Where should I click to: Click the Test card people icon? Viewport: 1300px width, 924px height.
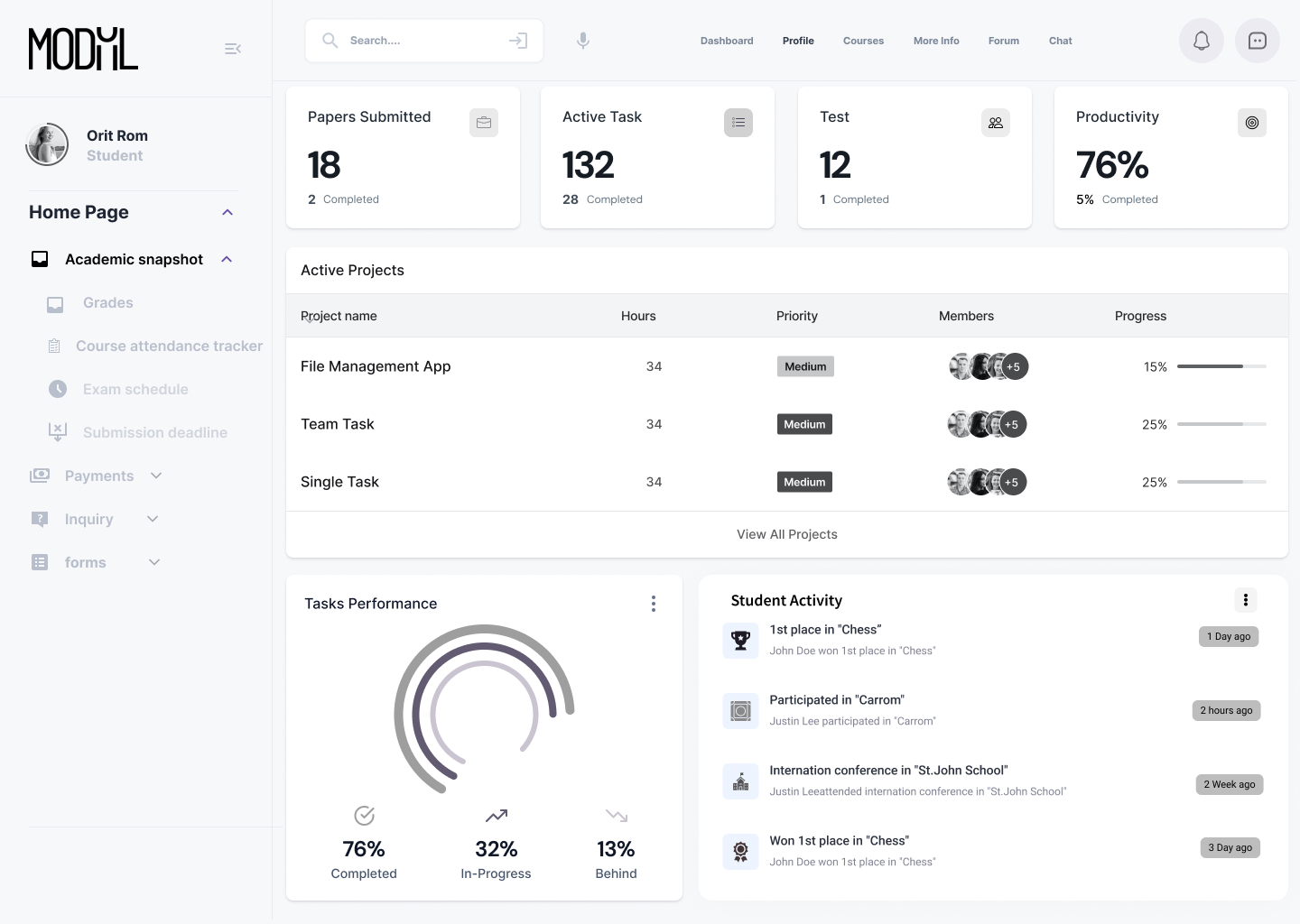coord(995,123)
